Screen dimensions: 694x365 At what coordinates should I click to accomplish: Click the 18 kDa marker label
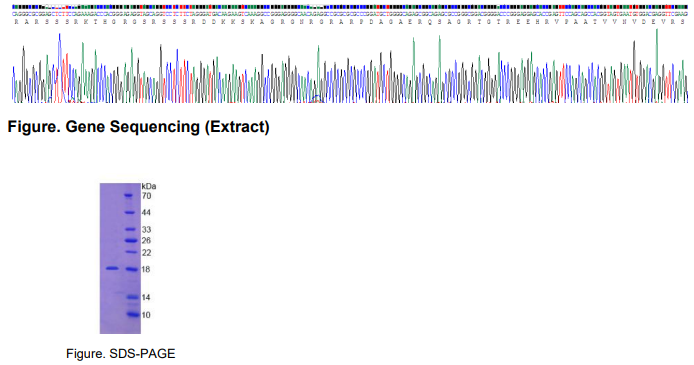tap(146, 269)
